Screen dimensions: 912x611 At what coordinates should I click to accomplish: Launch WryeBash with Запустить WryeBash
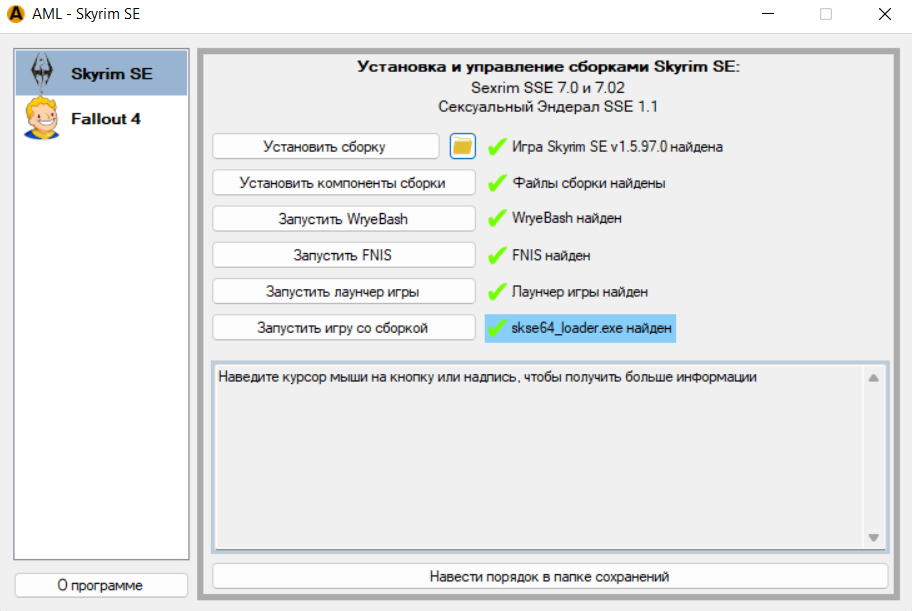343,219
